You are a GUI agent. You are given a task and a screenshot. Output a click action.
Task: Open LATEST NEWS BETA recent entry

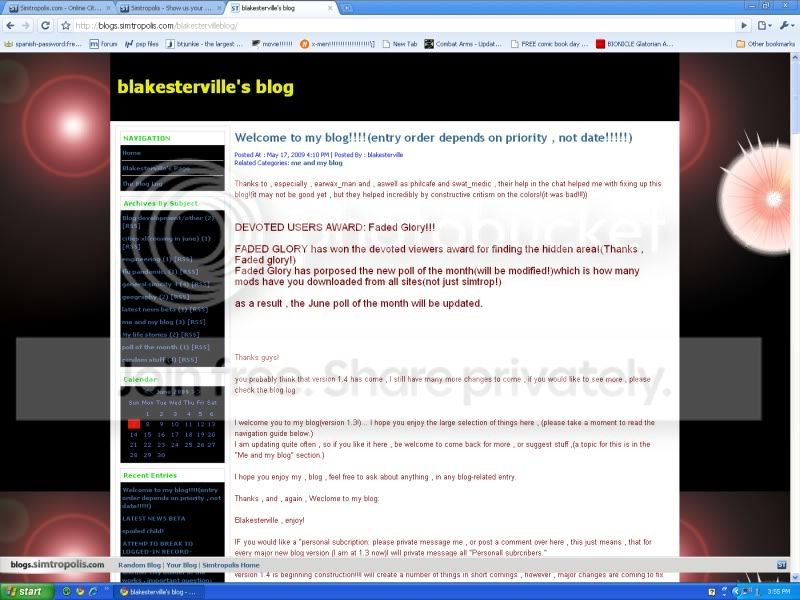154,518
